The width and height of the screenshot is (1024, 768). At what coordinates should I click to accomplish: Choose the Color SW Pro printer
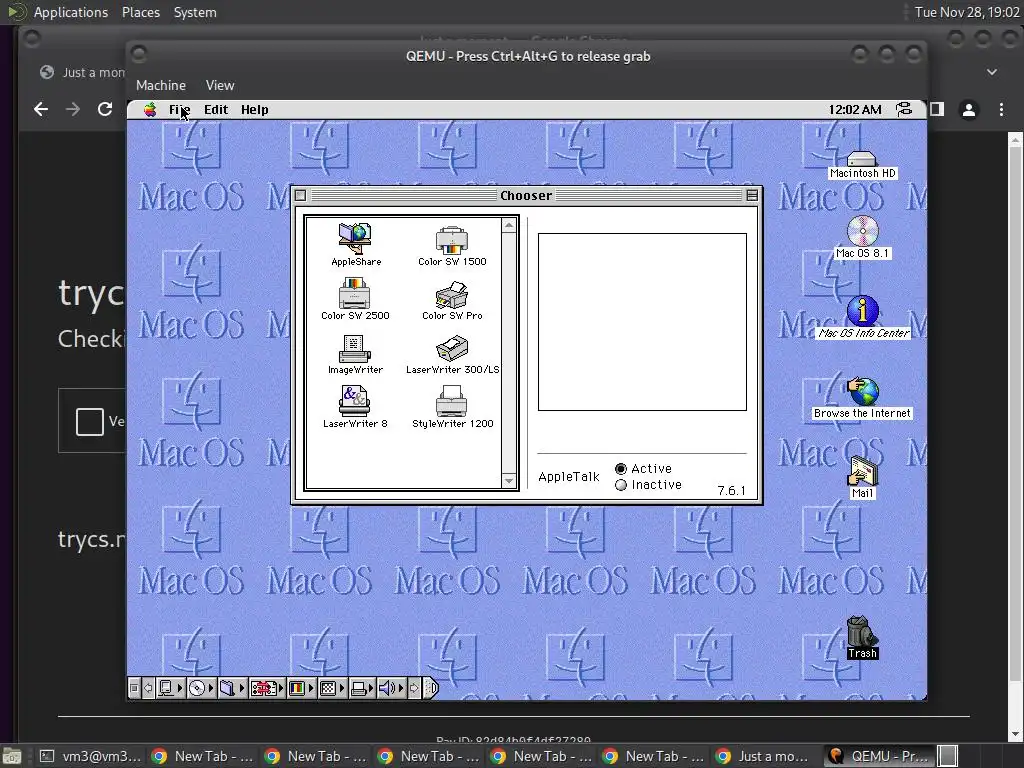click(x=452, y=300)
